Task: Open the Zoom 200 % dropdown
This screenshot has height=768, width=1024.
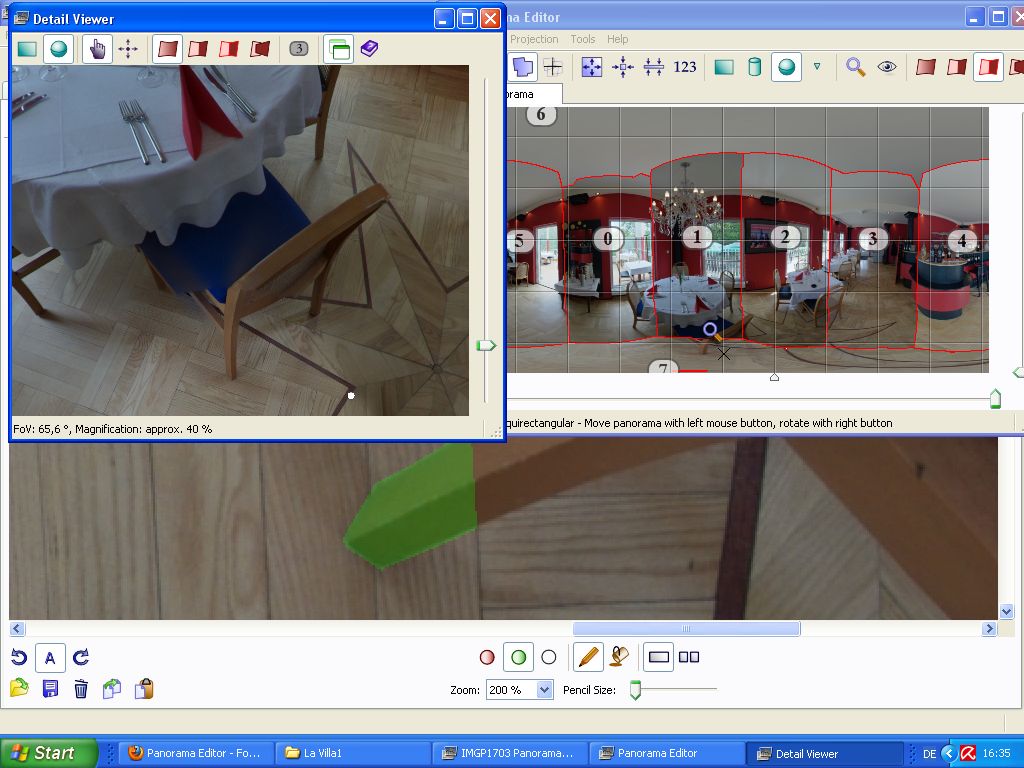Action: (545, 690)
